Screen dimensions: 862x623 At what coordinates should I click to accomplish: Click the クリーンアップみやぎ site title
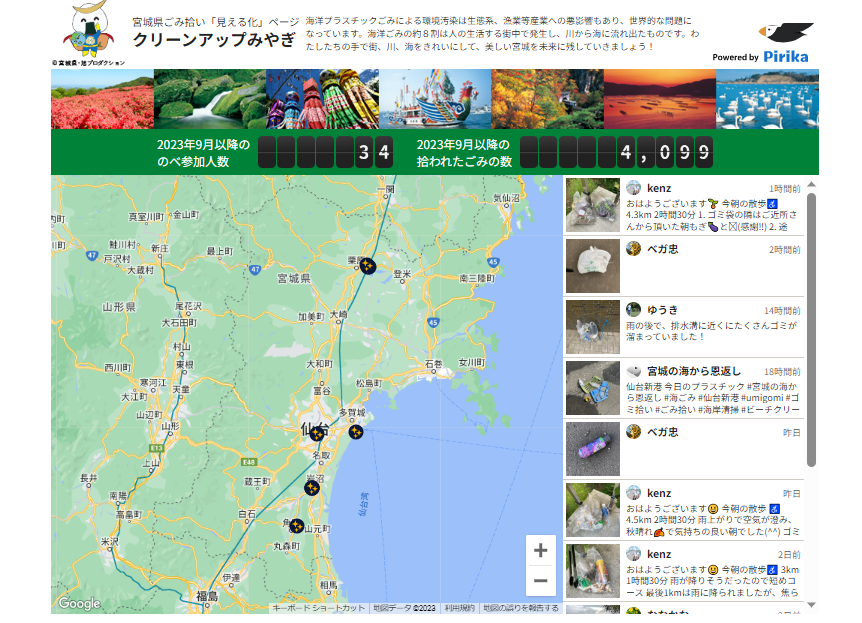coord(214,40)
